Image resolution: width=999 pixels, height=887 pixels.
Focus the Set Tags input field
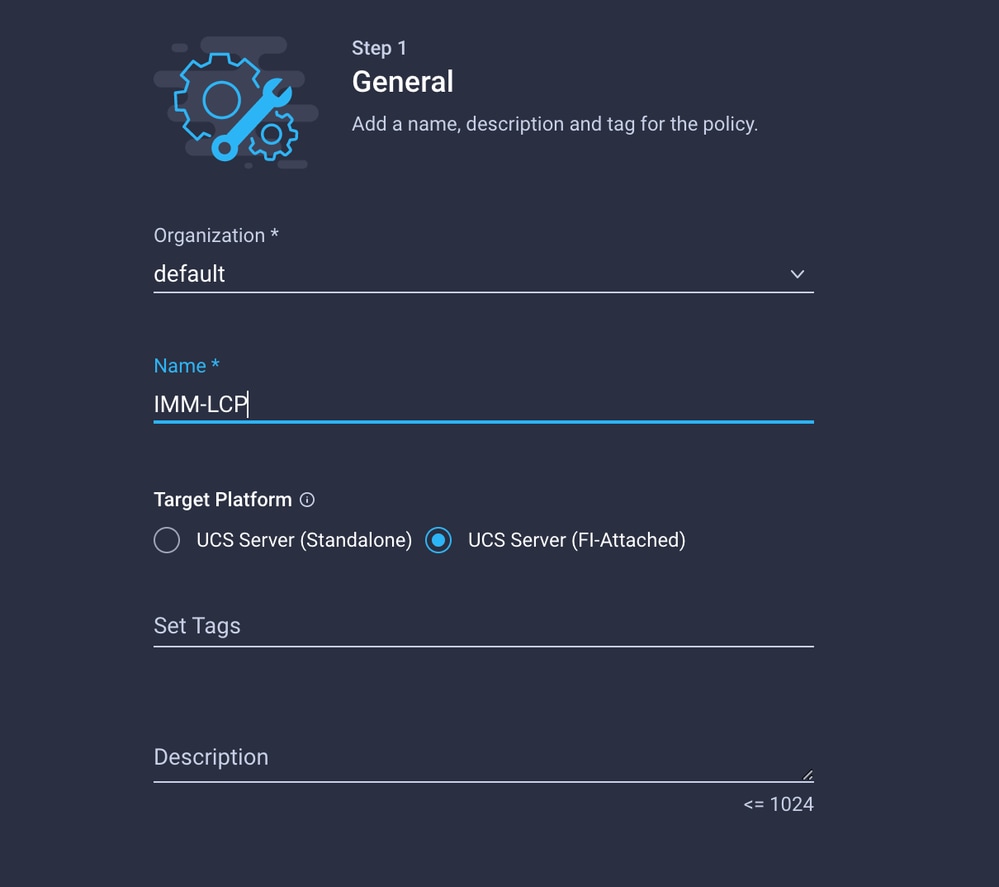point(484,626)
